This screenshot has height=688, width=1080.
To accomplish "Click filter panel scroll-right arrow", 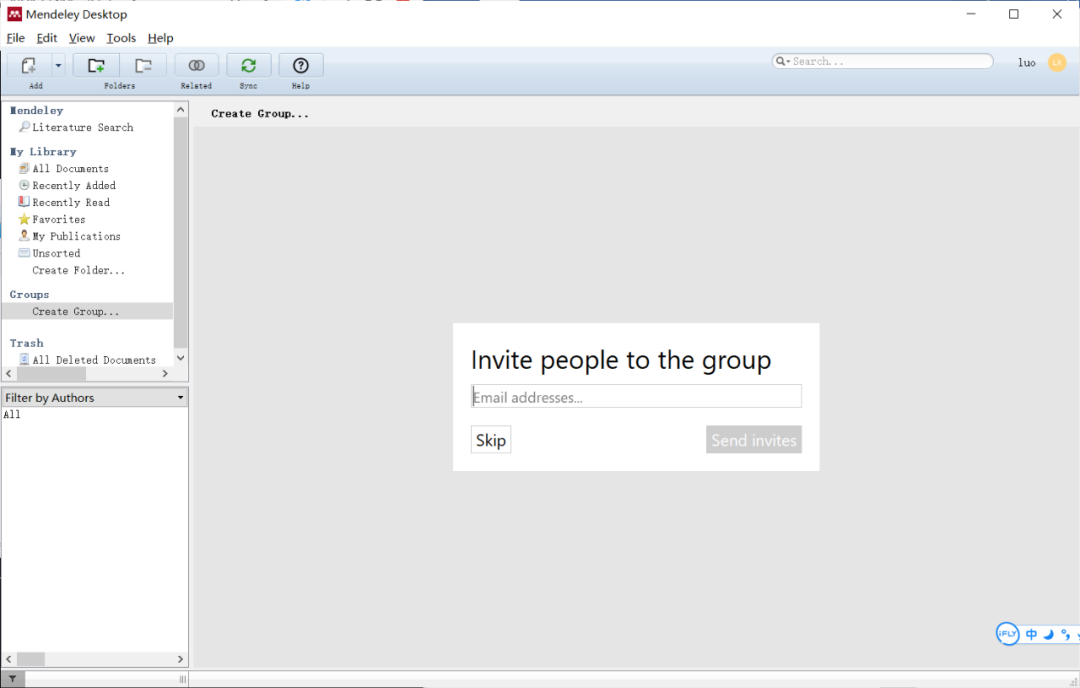I will [180, 659].
